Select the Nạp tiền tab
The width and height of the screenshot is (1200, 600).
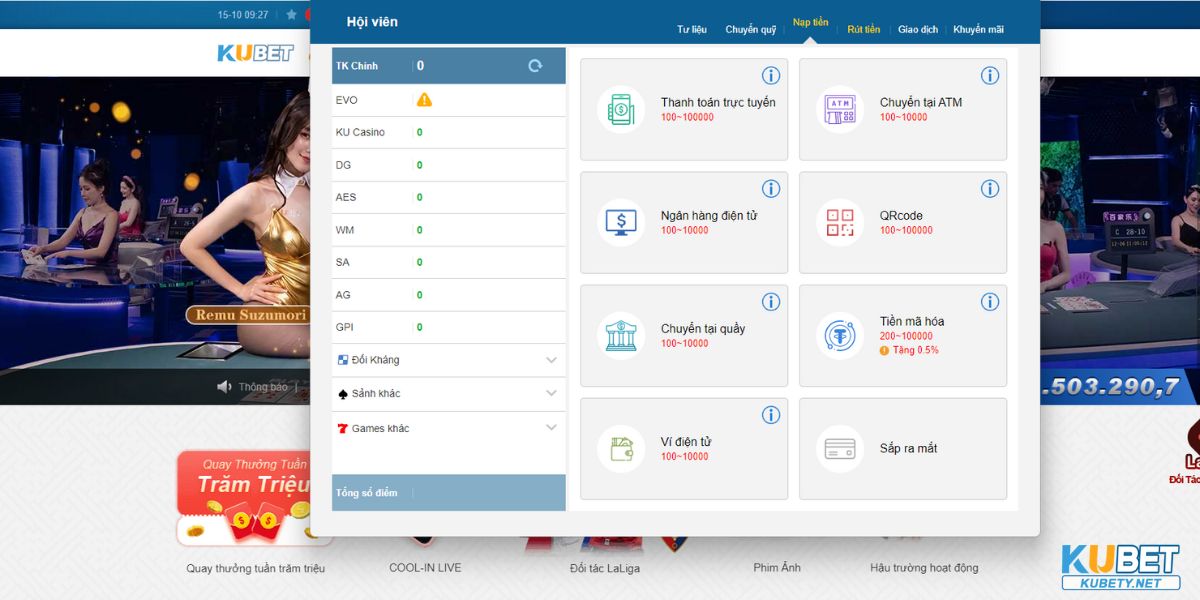tap(811, 23)
